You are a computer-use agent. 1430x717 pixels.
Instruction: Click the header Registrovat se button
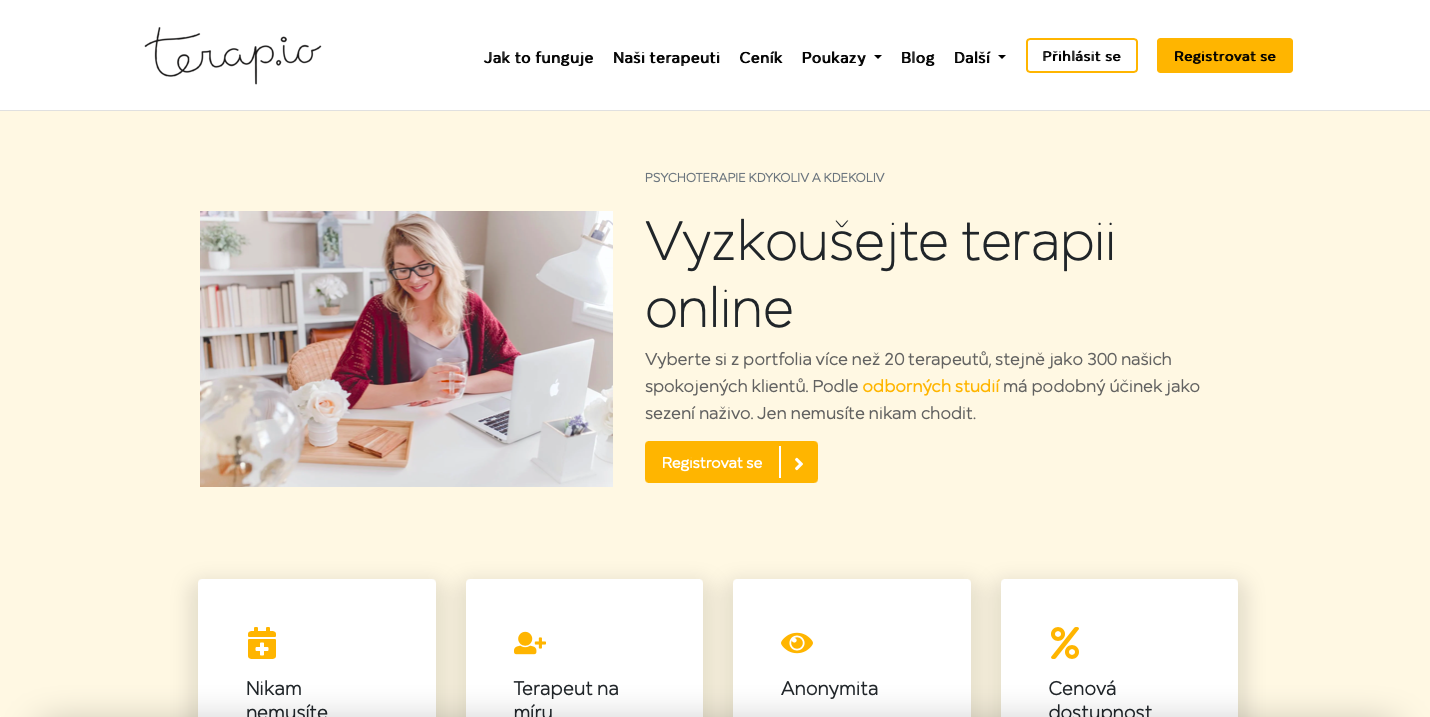coord(1224,56)
